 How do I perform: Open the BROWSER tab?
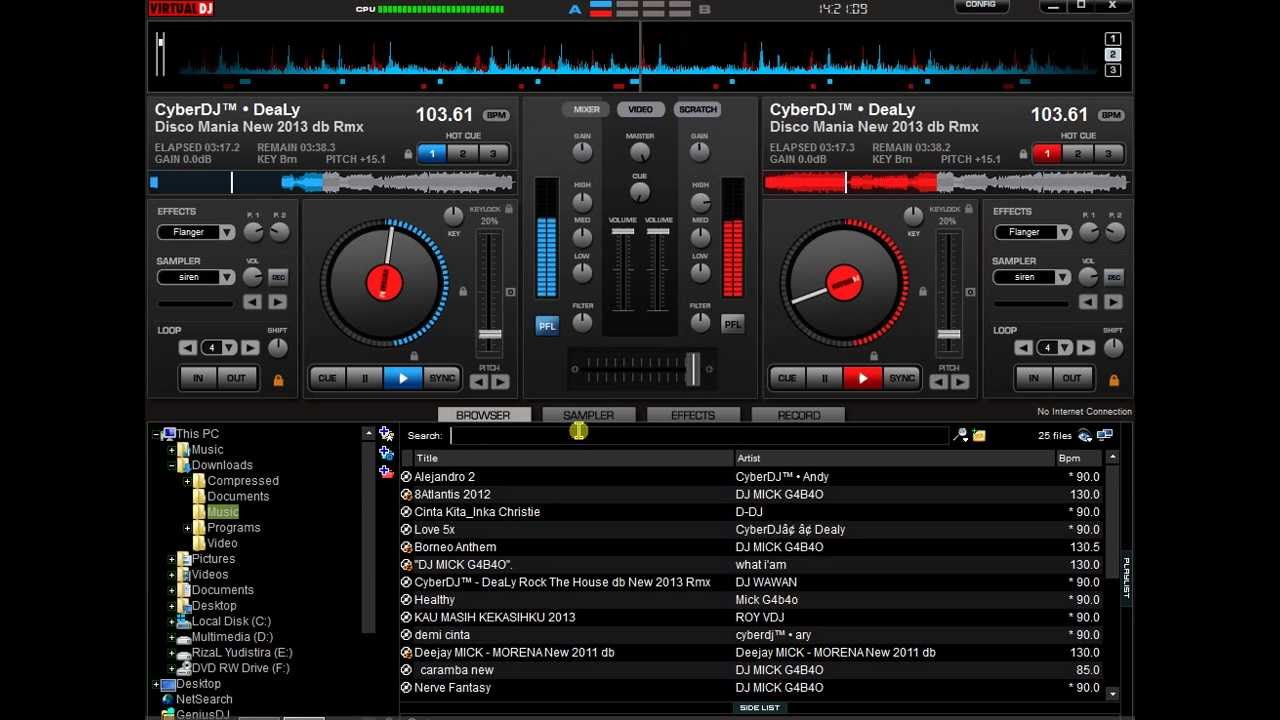tap(484, 415)
